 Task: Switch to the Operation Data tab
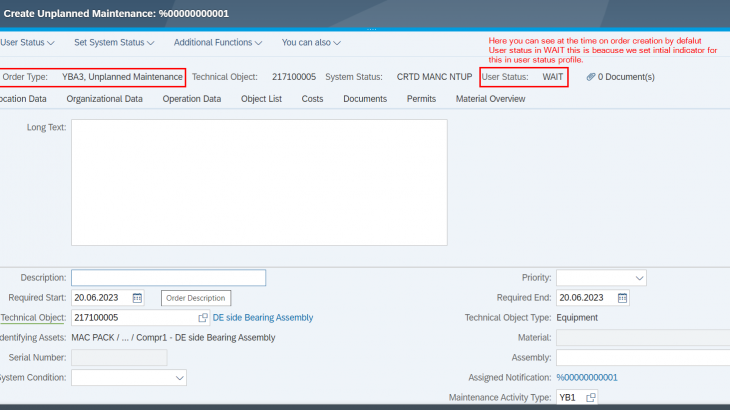point(191,99)
